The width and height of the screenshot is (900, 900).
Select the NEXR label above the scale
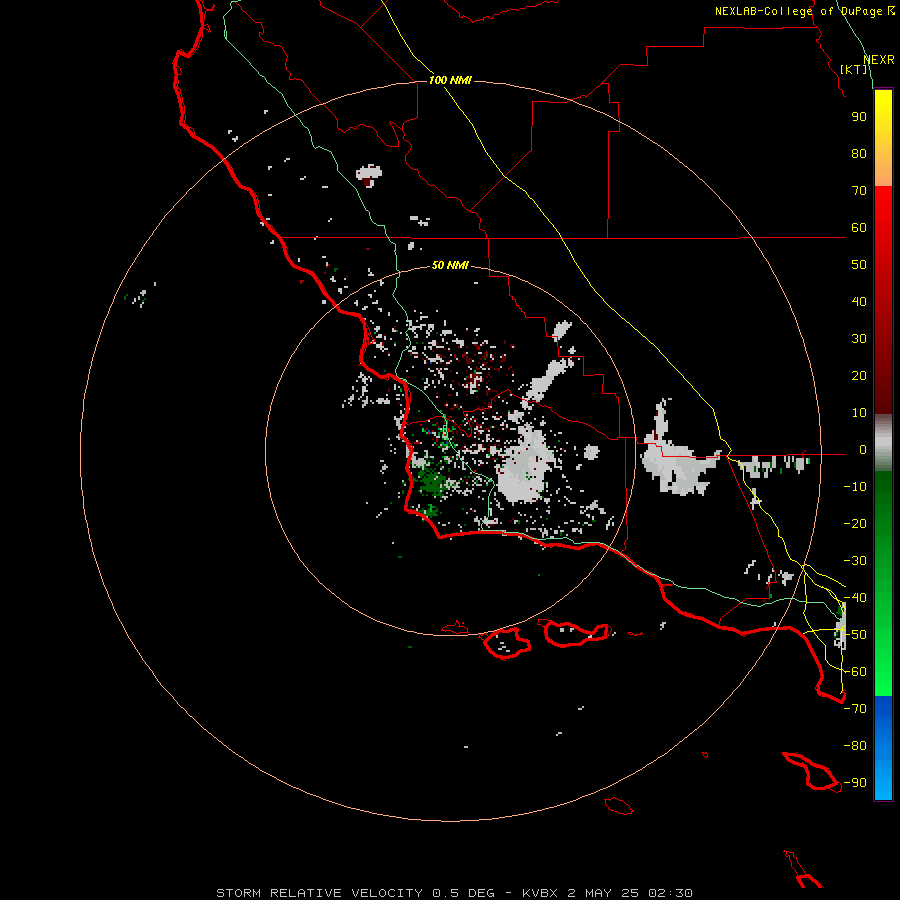[878, 60]
